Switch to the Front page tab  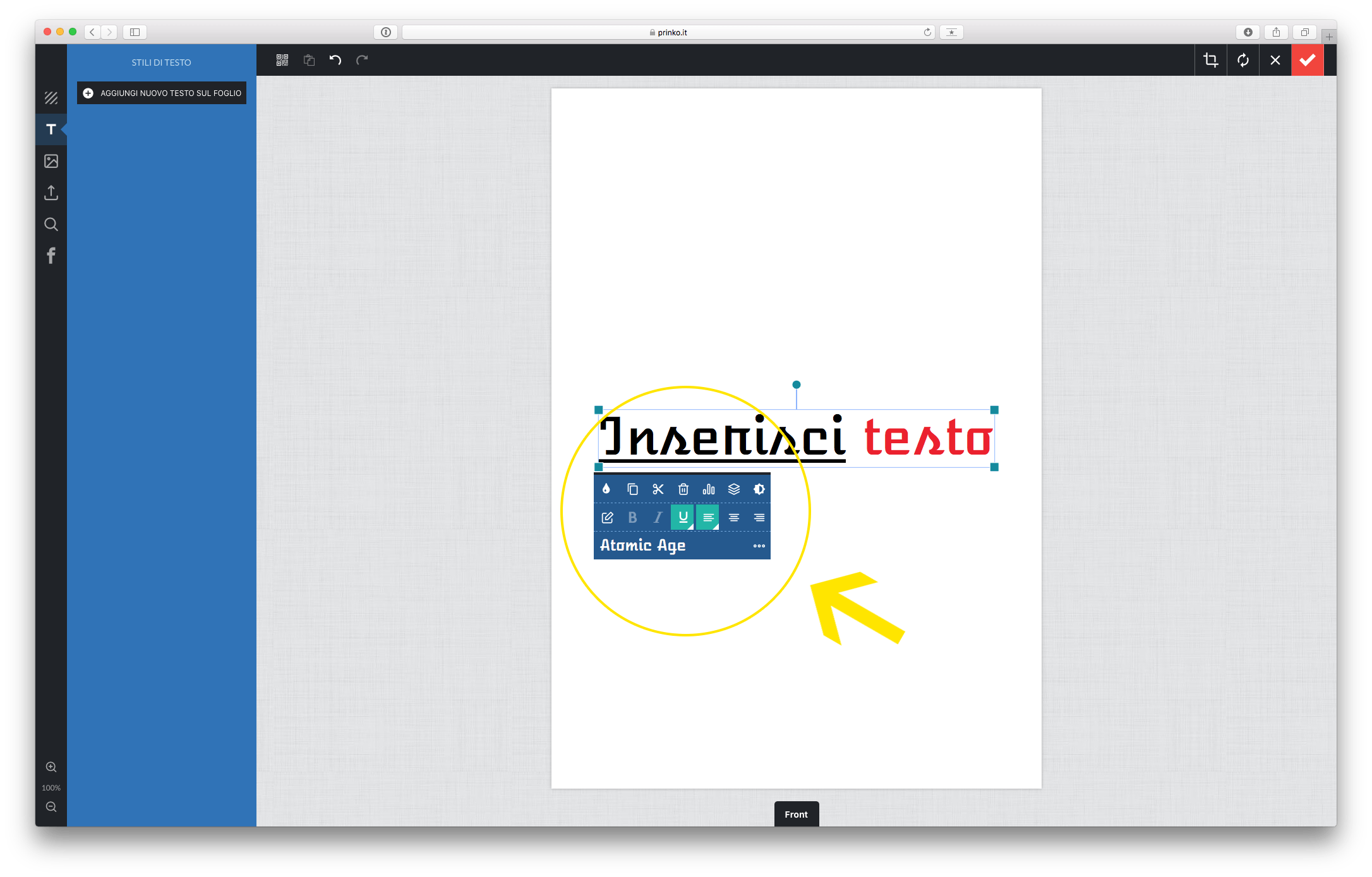797,814
